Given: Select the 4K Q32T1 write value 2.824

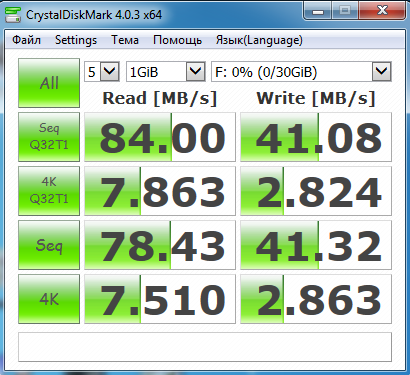Looking at the screenshot, I should [316, 191].
